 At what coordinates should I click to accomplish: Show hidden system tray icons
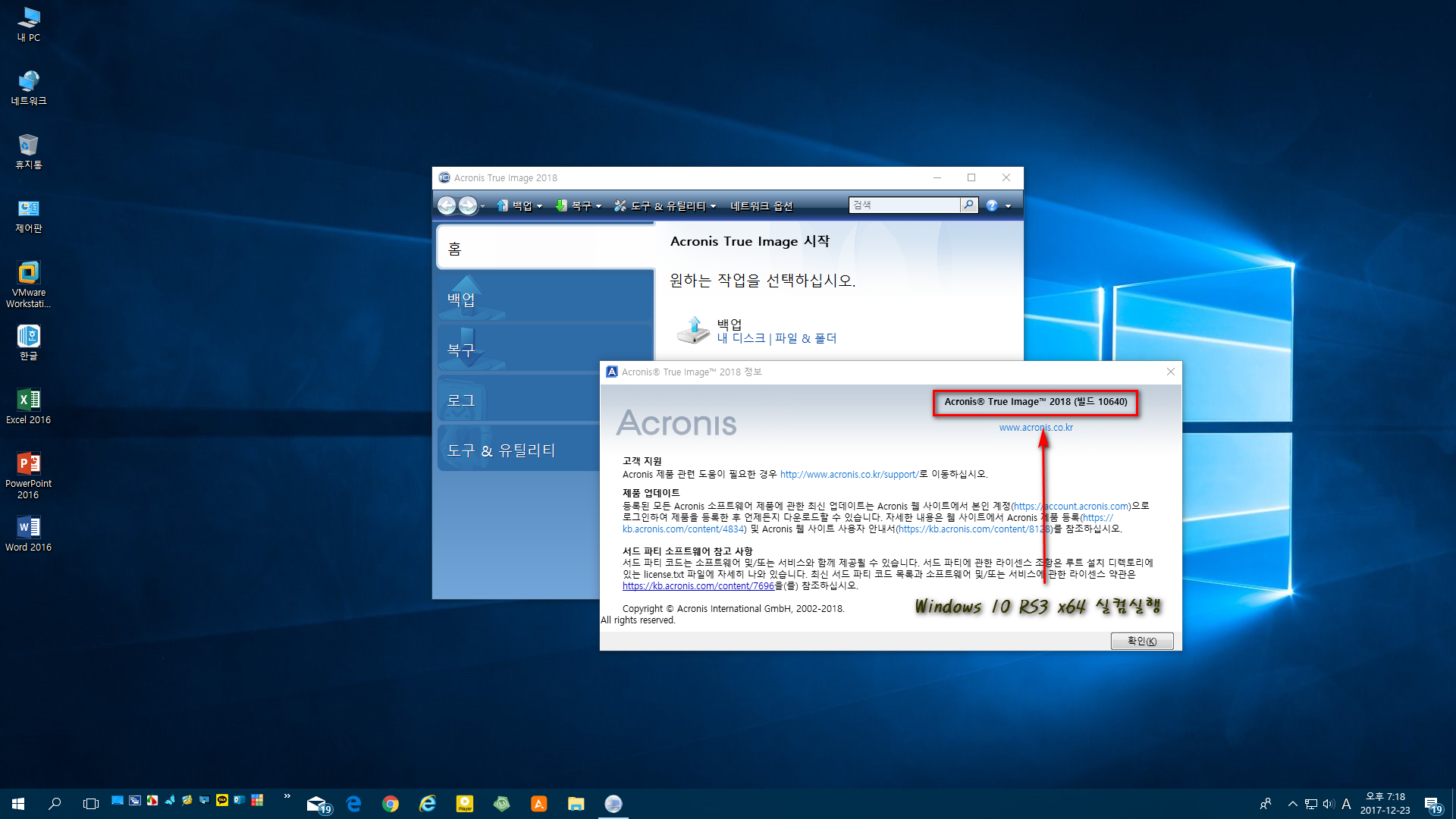[x=1292, y=804]
